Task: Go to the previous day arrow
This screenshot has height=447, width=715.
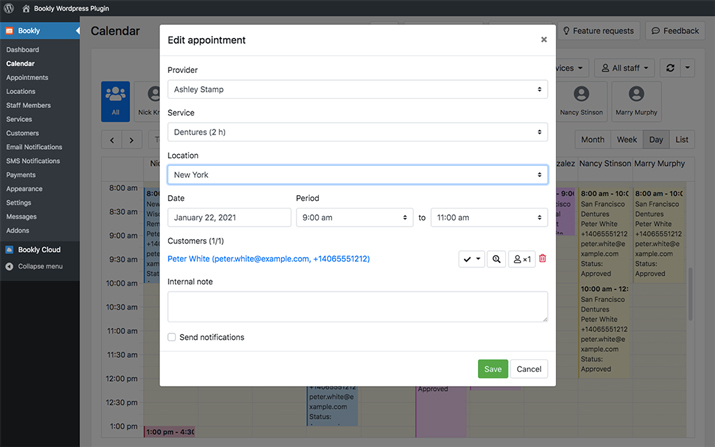Action: click(x=112, y=140)
